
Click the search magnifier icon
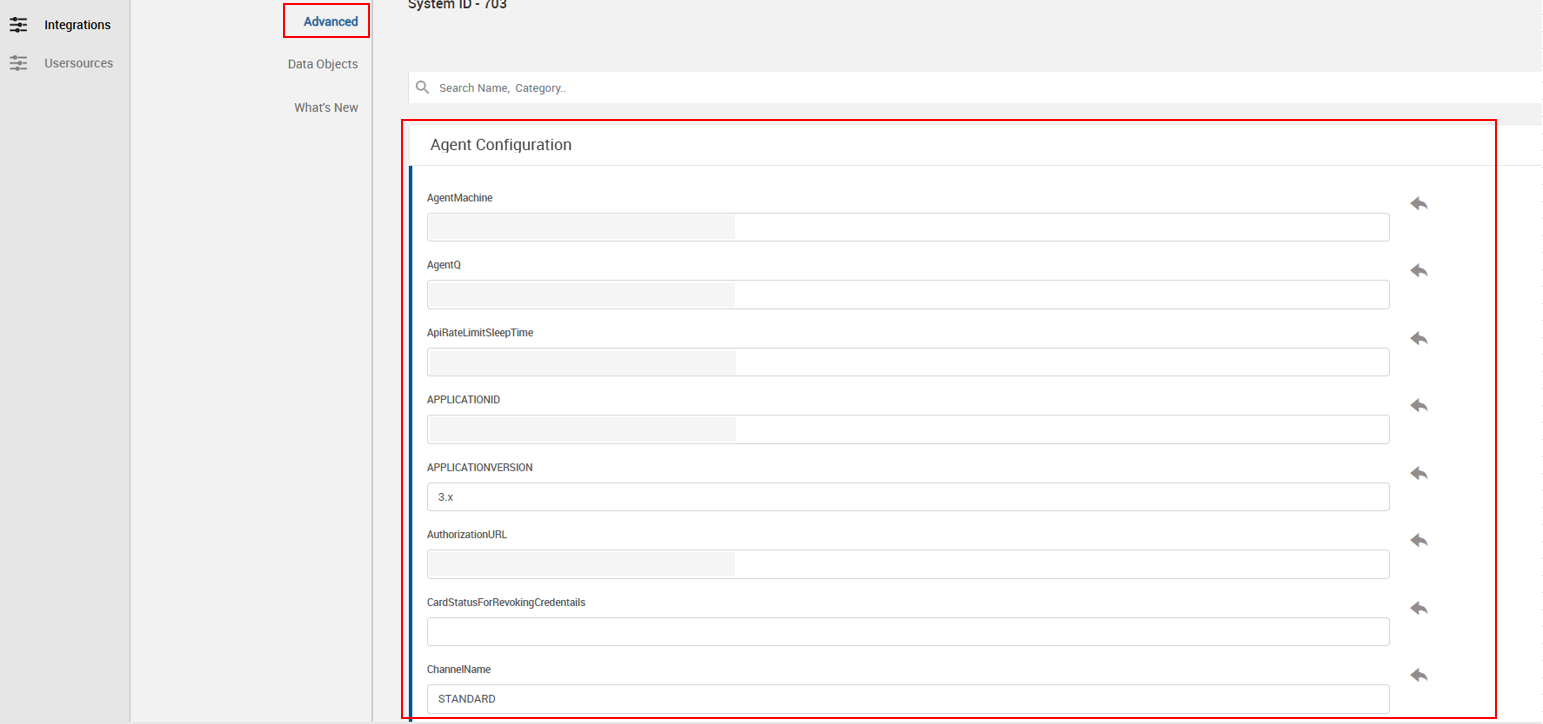point(423,88)
